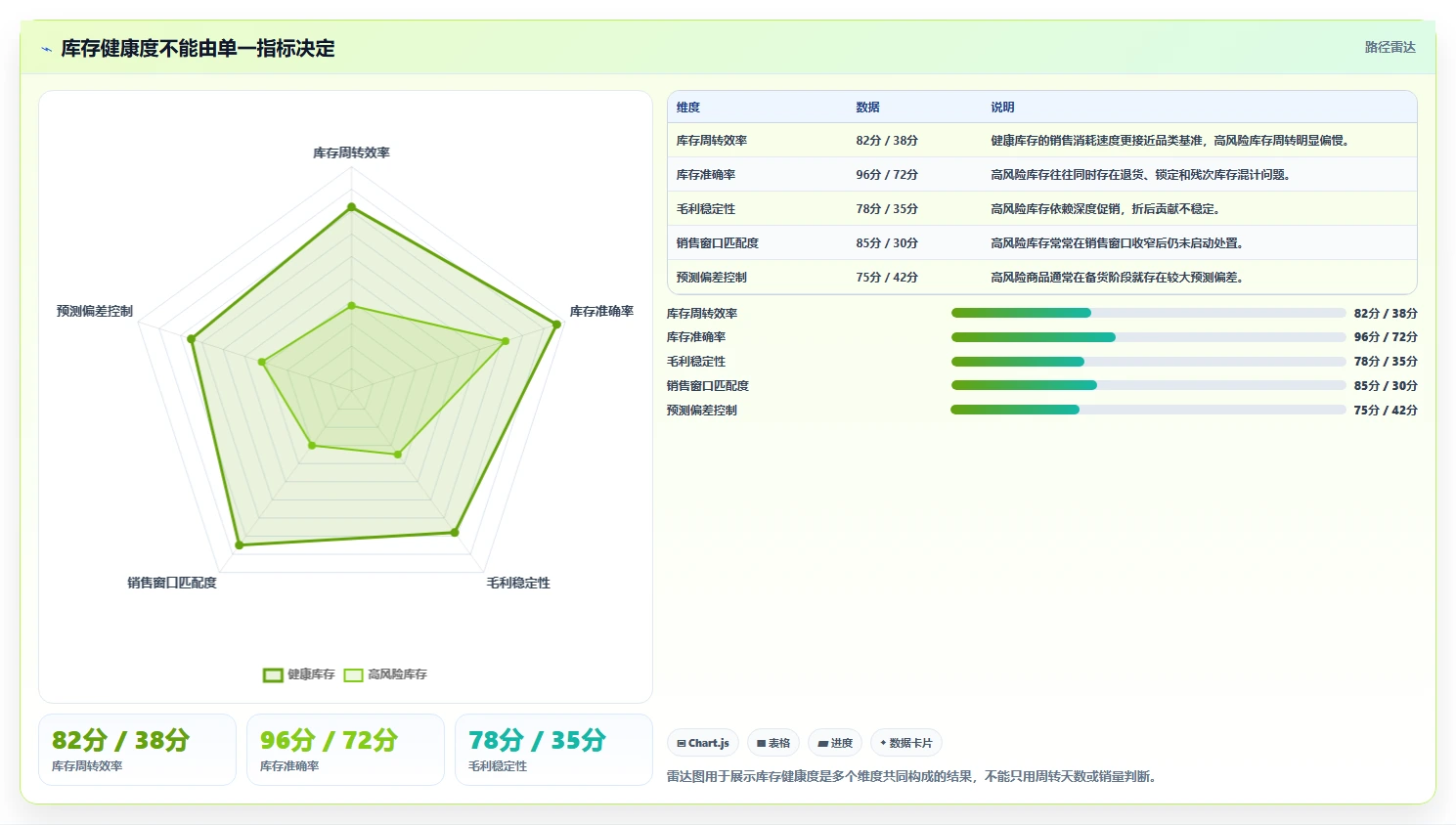
Task: Click the 毛利稳定性 progress bar
Action: pos(1148,362)
